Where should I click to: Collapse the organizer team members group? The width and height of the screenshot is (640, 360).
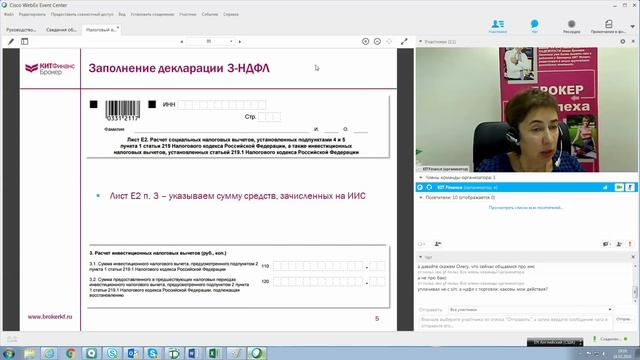421,178
